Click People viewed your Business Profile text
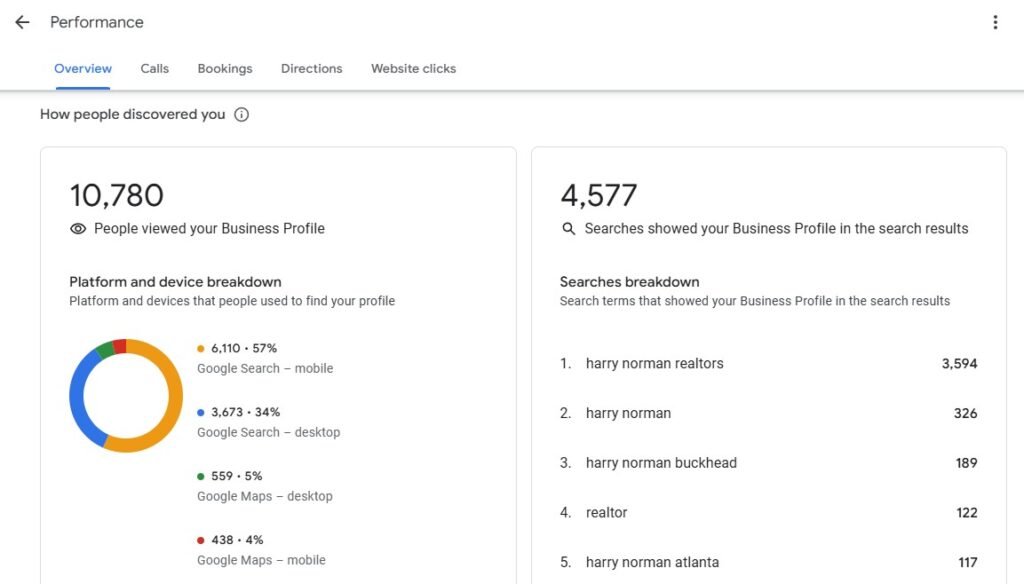This screenshot has height=584, width=1024. (209, 229)
